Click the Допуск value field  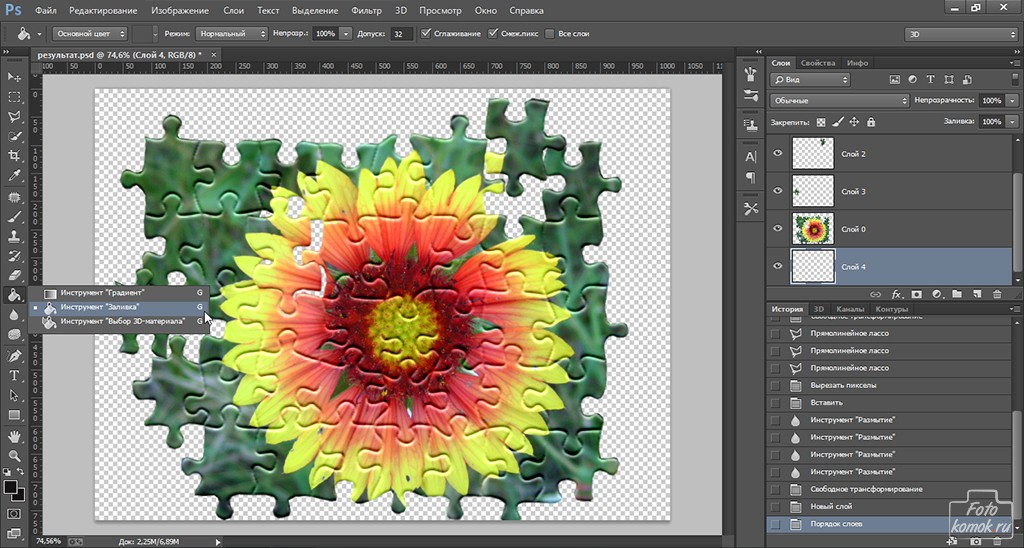click(402, 33)
